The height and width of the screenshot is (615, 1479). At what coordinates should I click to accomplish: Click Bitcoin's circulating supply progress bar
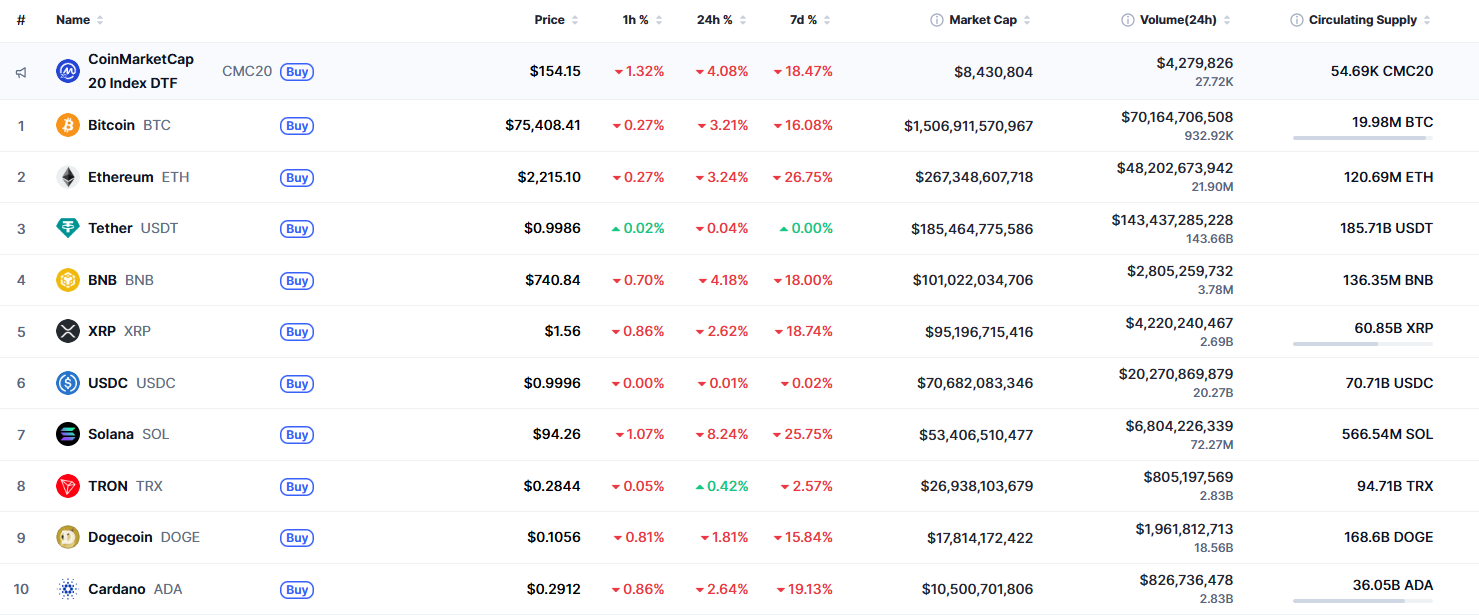click(x=1362, y=136)
